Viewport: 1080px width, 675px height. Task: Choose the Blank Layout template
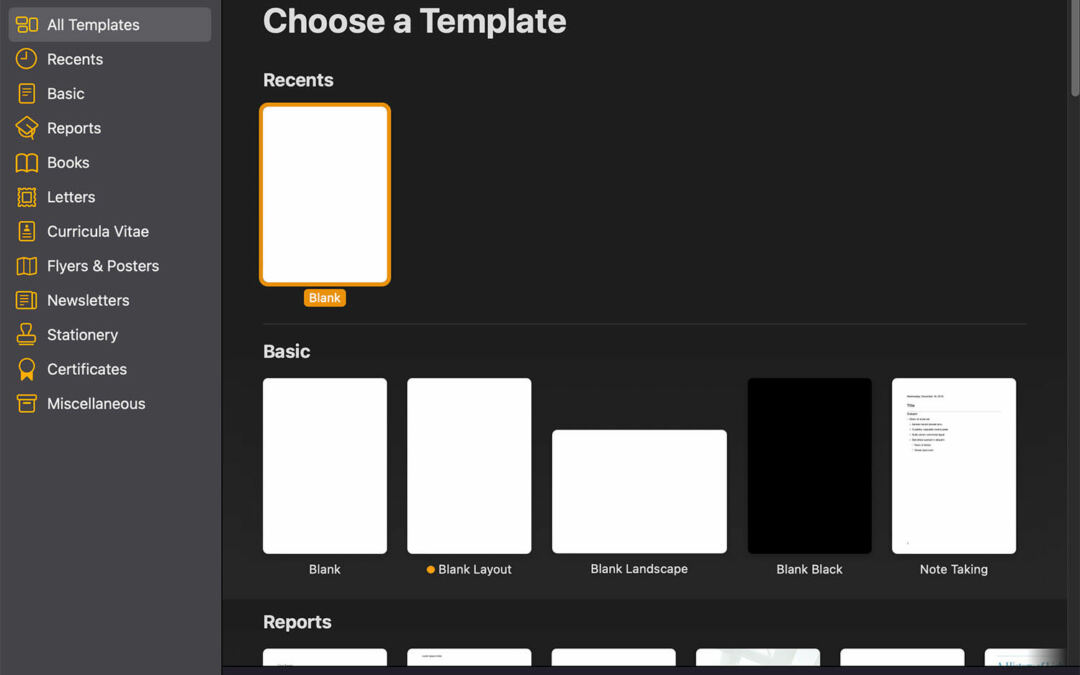coord(469,465)
